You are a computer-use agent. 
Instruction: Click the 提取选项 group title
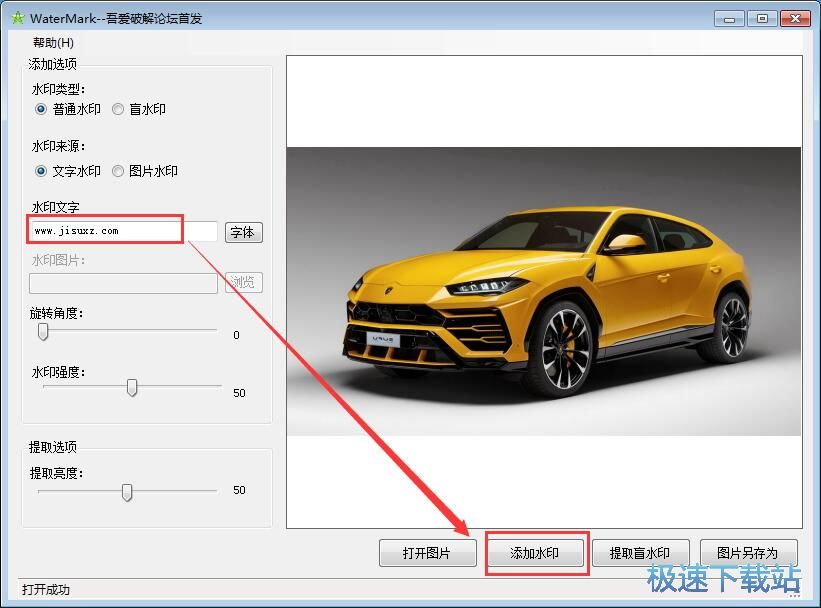point(53,447)
